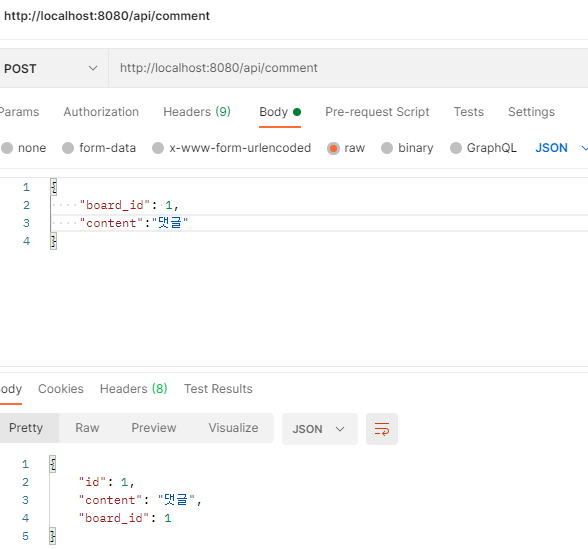The image size is (588, 549).
Task: Click the "id": 1 line in response
Action: [x=106, y=482]
